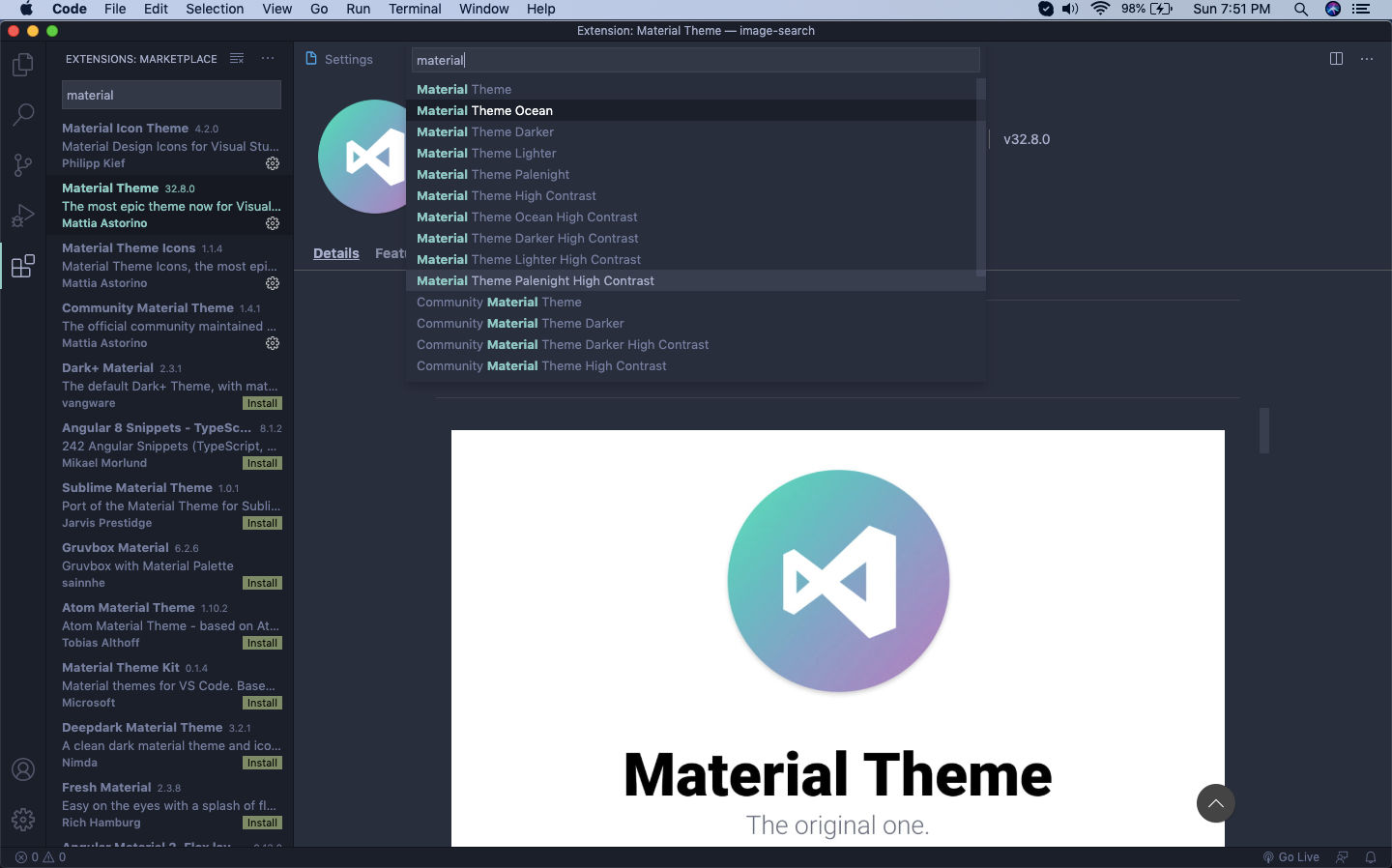Open the Manage gear in activity bar
This screenshot has width=1392, height=868.
[x=23, y=820]
